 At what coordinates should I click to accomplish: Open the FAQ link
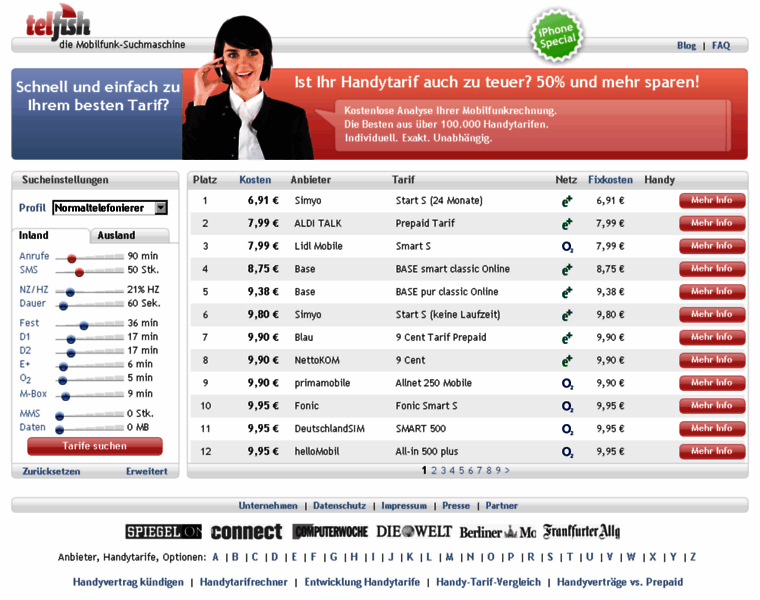[721, 46]
